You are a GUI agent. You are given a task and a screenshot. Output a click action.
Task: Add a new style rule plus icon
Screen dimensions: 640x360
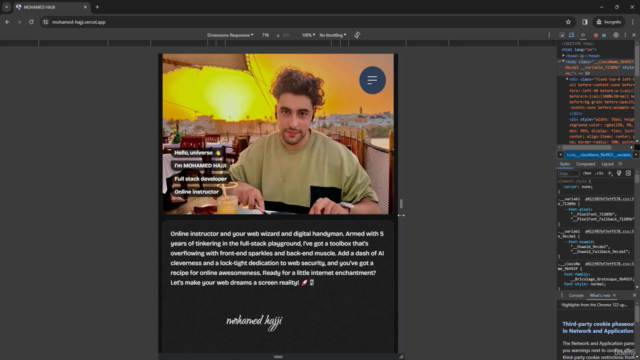610,173
